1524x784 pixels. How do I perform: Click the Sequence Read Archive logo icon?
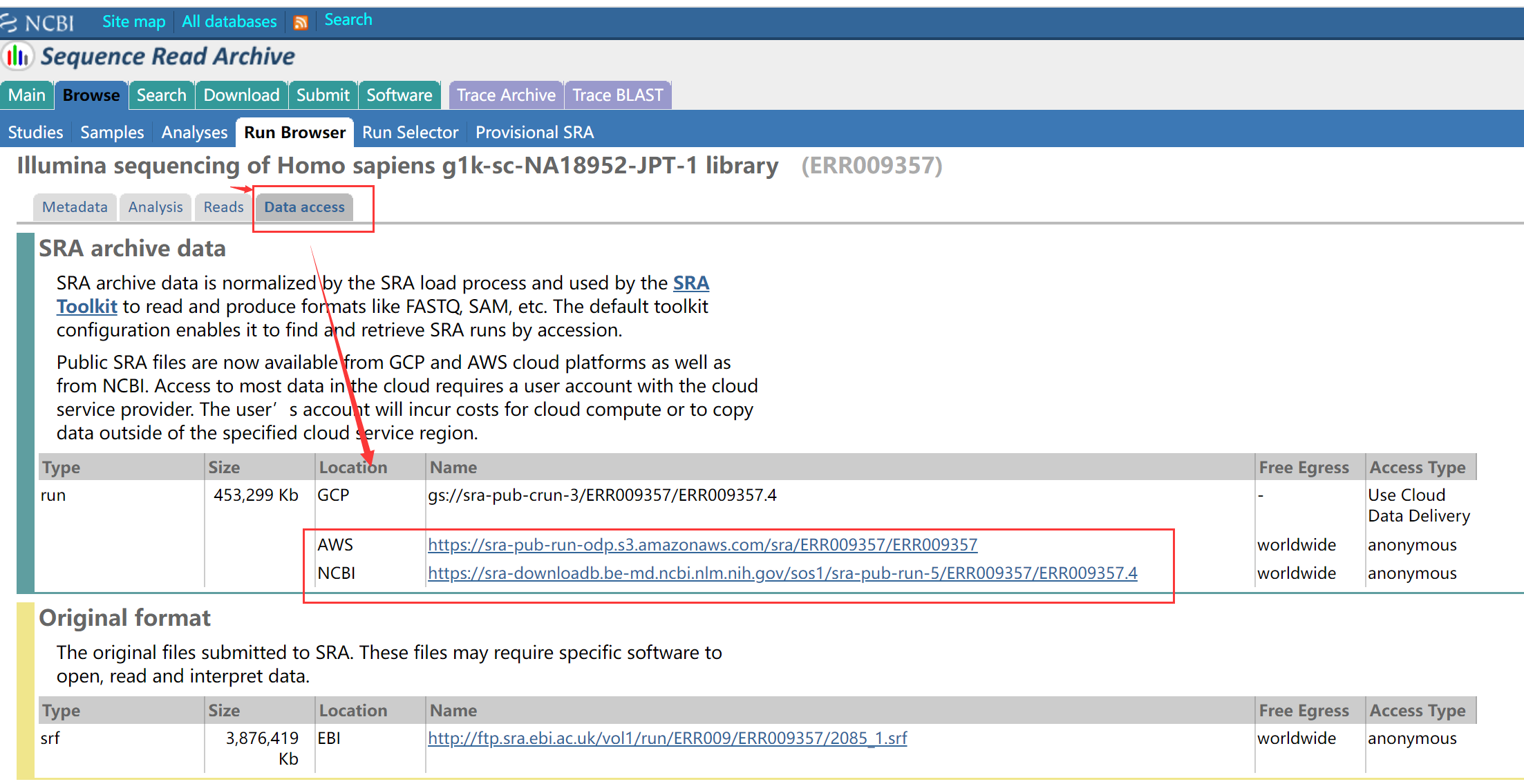tap(17, 57)
